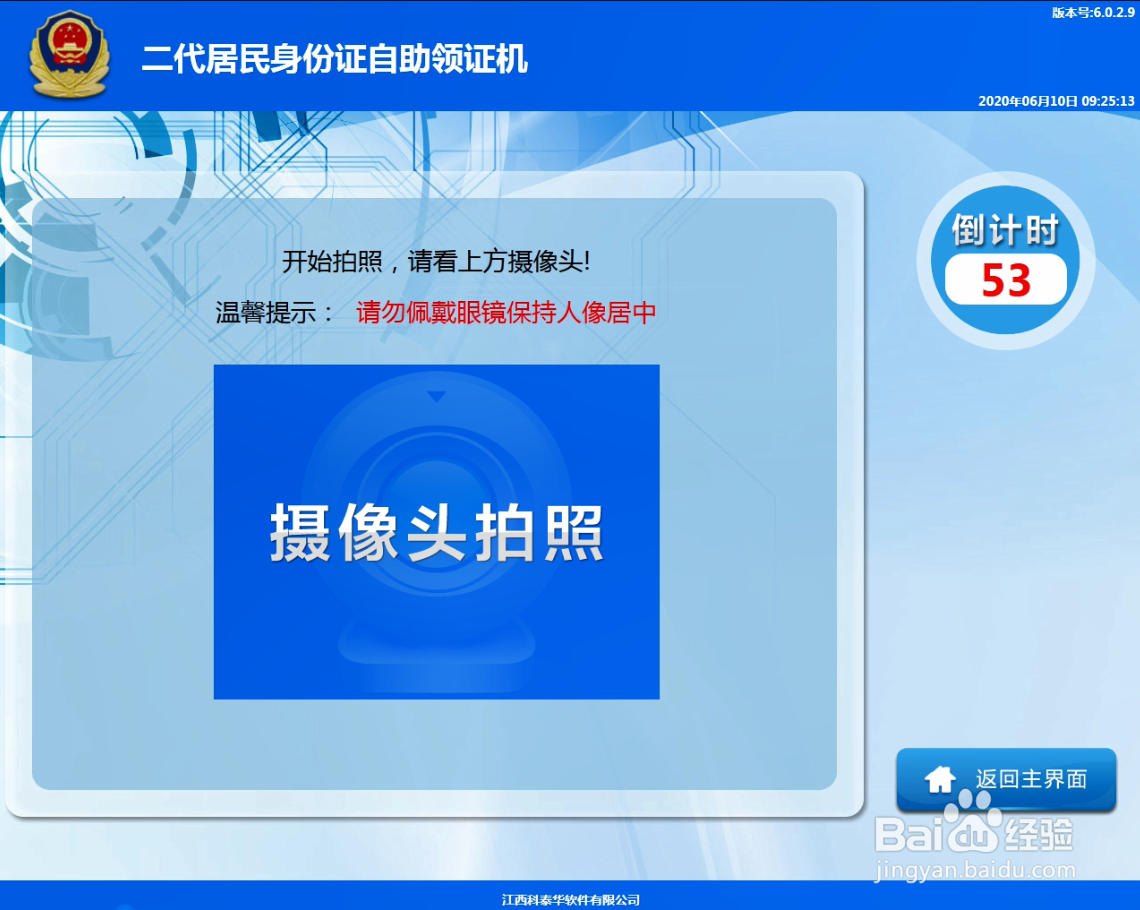Click the 江西科泰华软件有限公司 footer text
The height and width of the screenshot is (910, 1140).
[x=570, y=898]
